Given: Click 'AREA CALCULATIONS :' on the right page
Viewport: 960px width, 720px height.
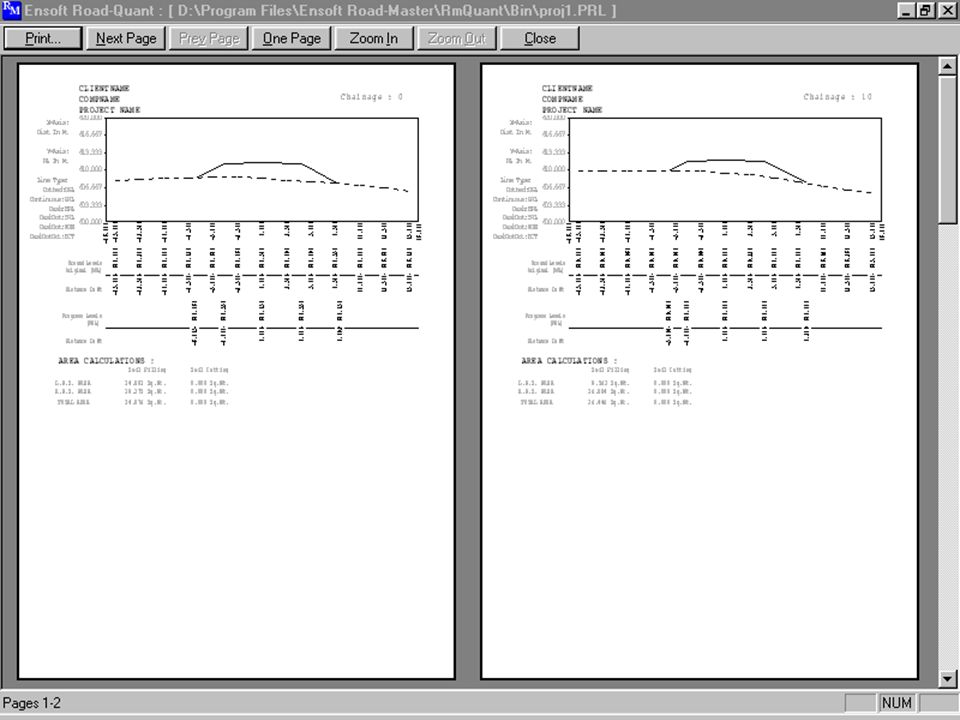Looking at the screenshot, I should [x=569, y=361].
